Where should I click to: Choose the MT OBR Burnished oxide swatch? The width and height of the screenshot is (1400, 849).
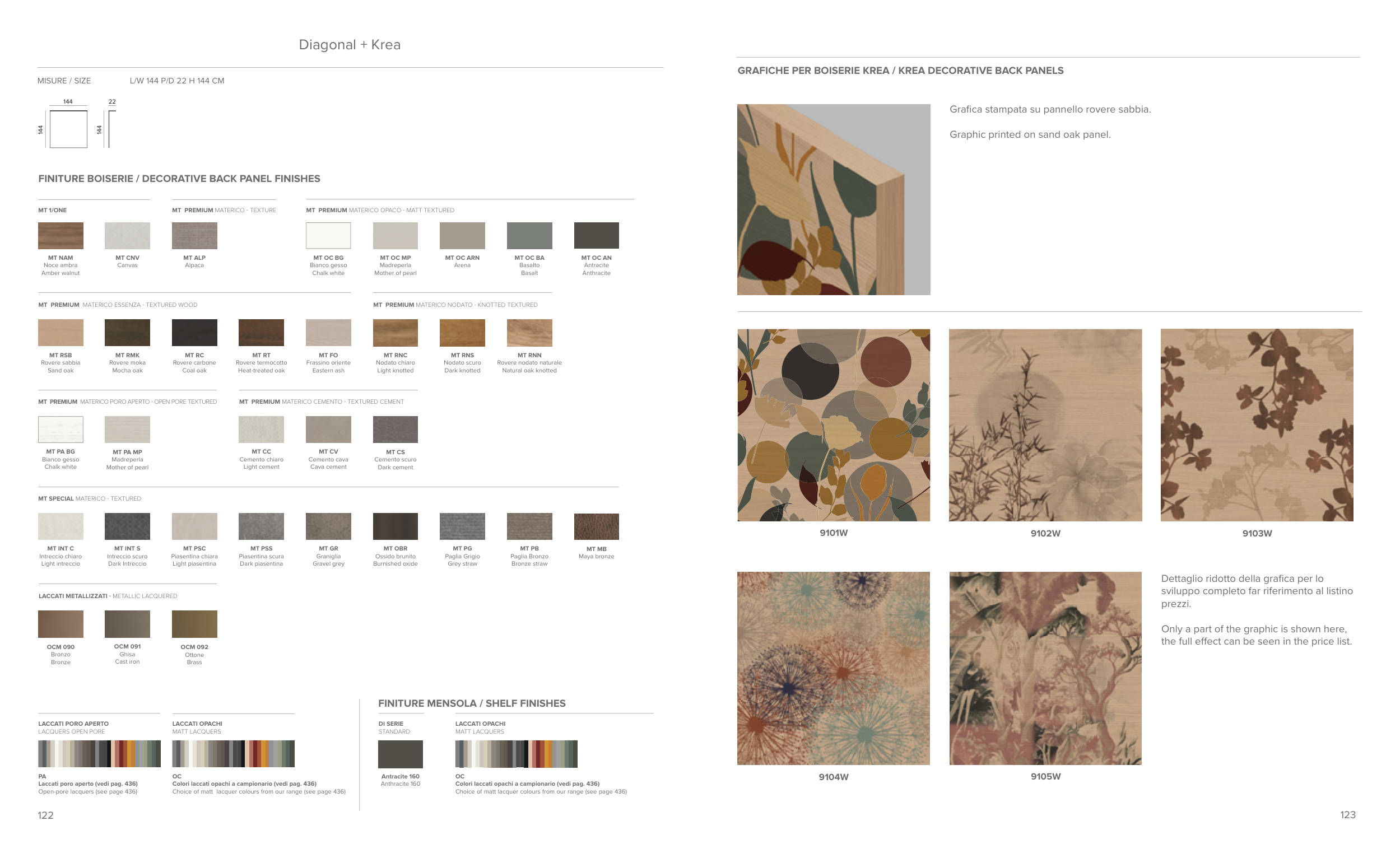(x=395, y=526)
